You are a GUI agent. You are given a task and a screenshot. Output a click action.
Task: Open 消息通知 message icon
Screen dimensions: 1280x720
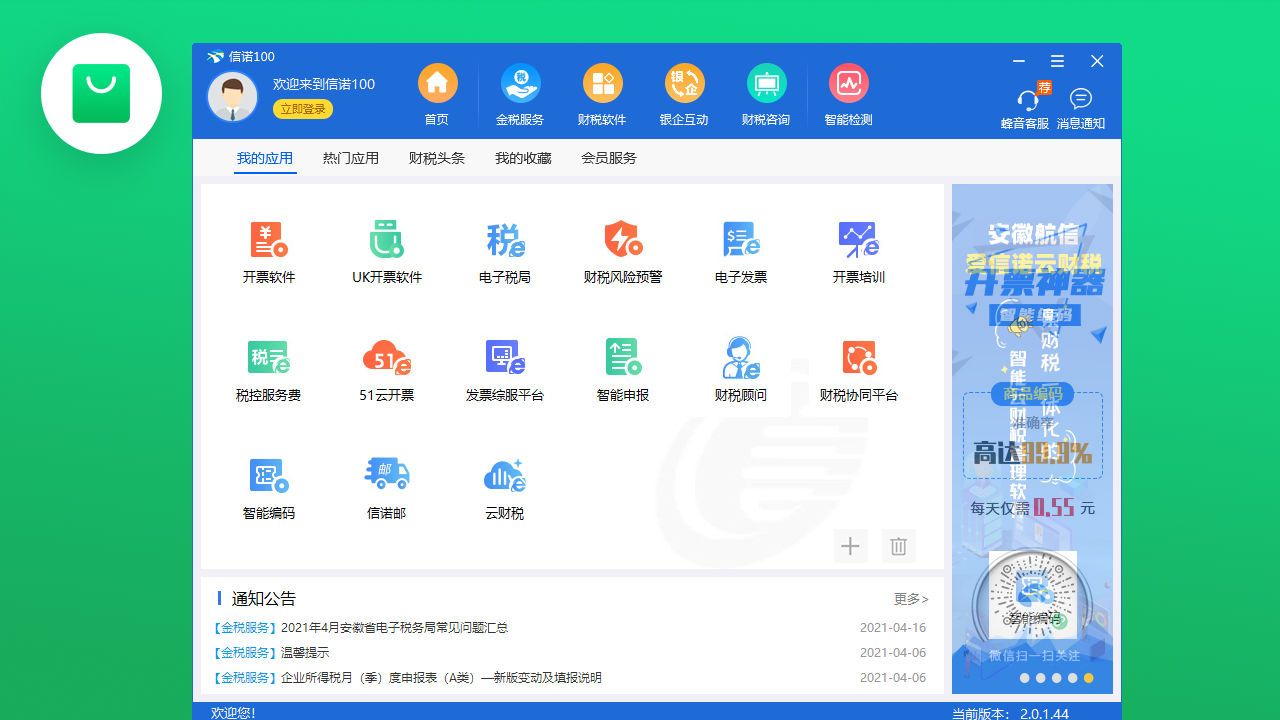1081,99
